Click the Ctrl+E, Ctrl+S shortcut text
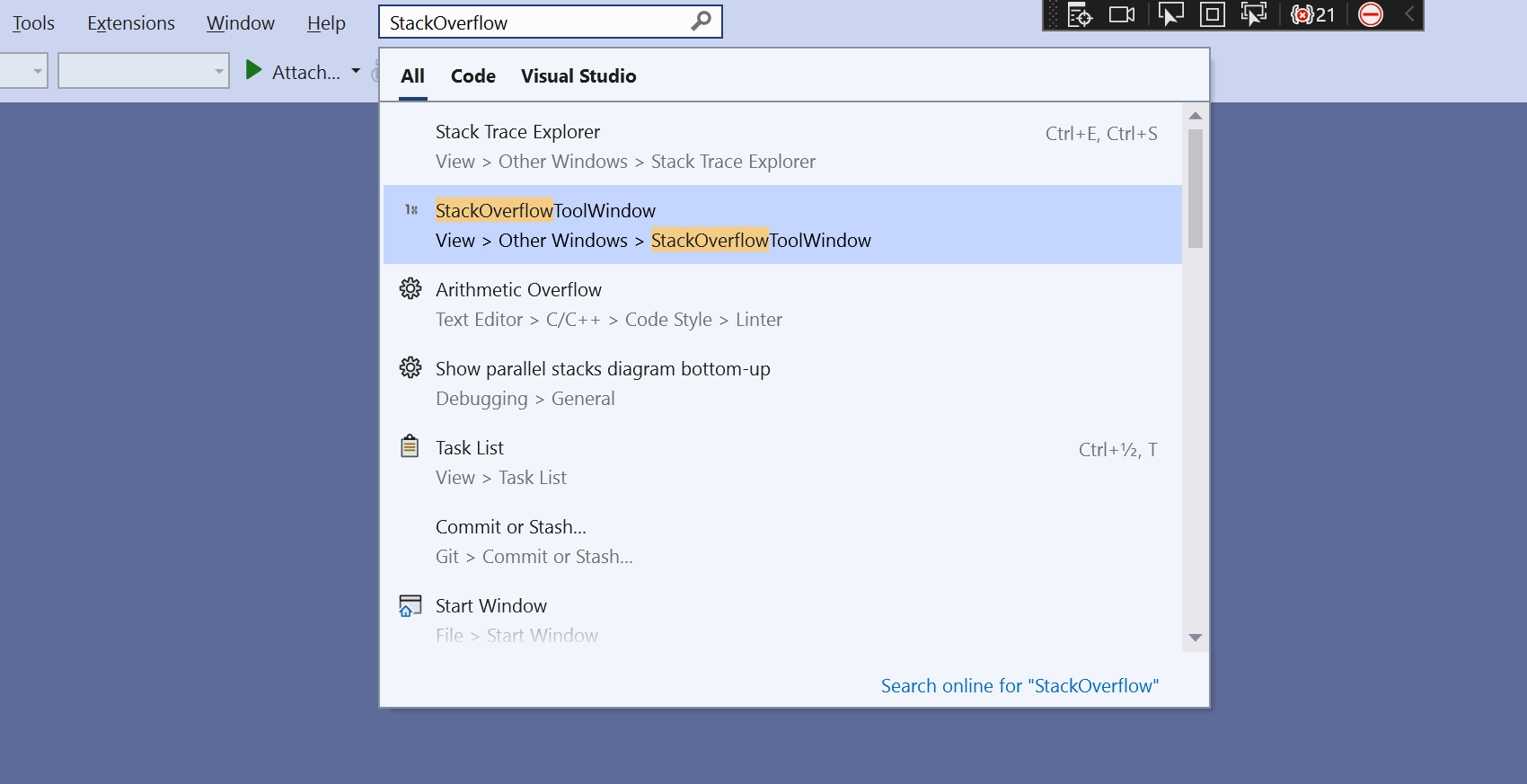This screenshot has height=784, width=1527. click(x=1101, y=134)
